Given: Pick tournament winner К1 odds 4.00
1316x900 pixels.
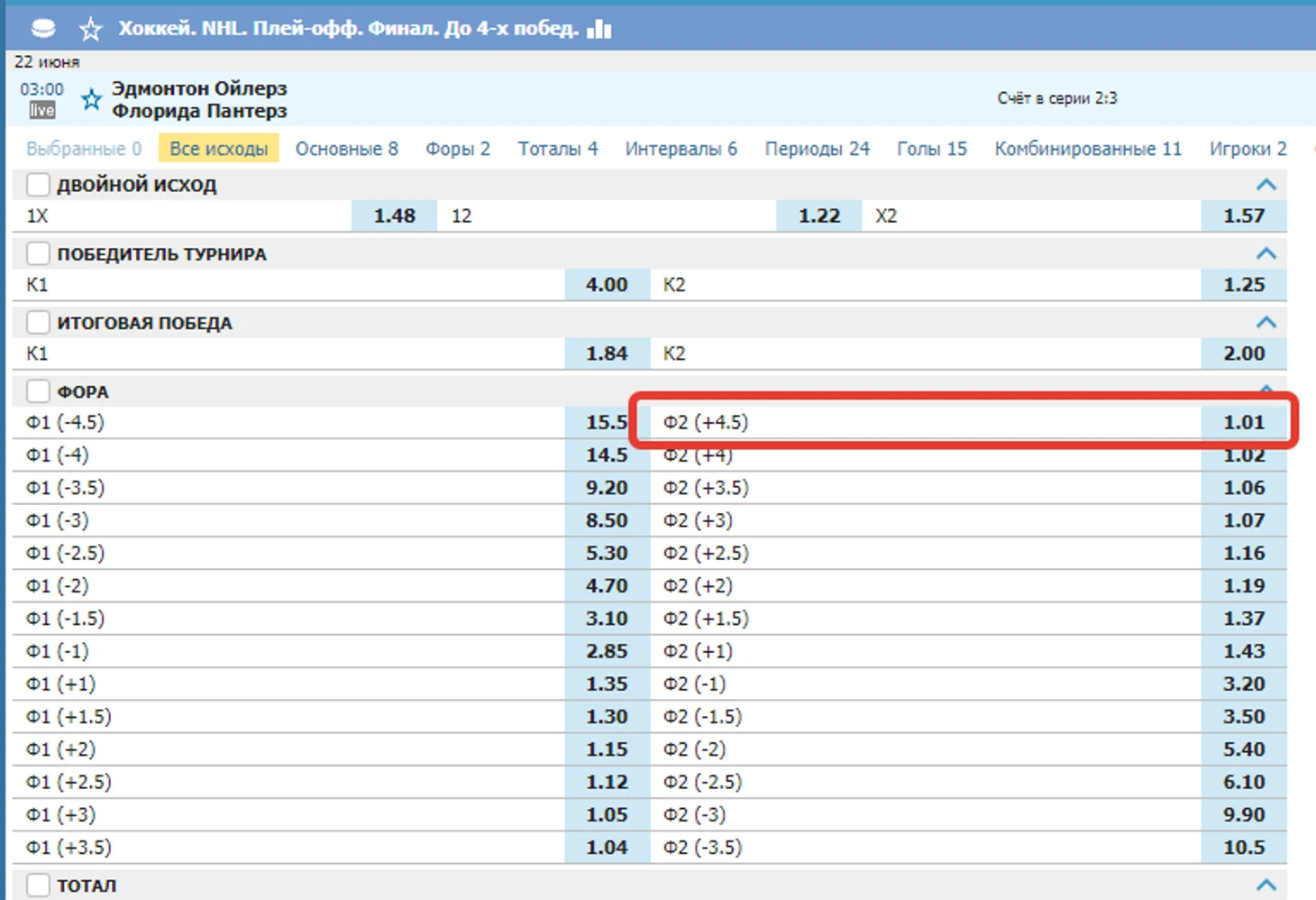Looking at the screenshot, I should click(x=607, y=285).
